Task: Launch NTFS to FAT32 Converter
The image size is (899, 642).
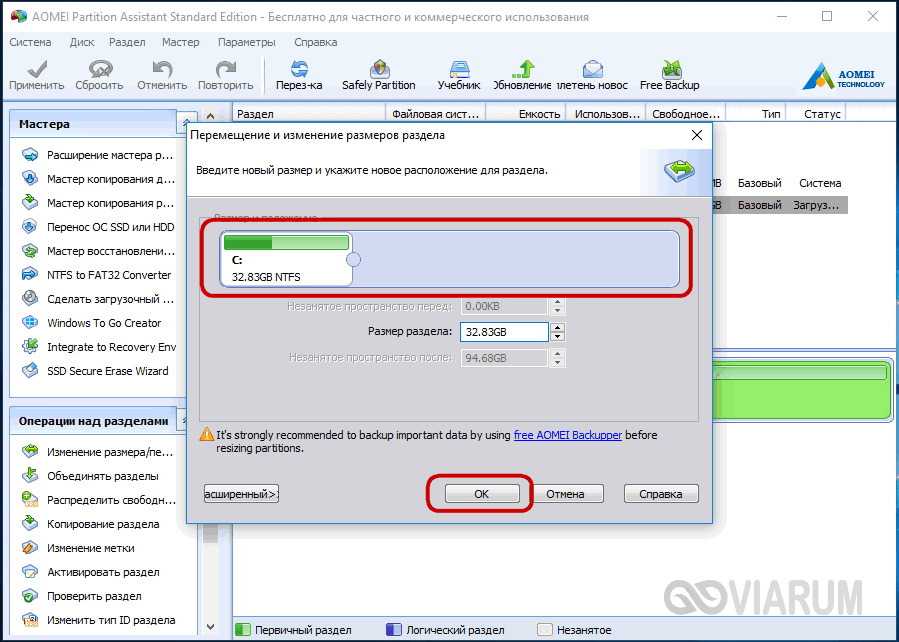Action: click(x=108, y=275)
